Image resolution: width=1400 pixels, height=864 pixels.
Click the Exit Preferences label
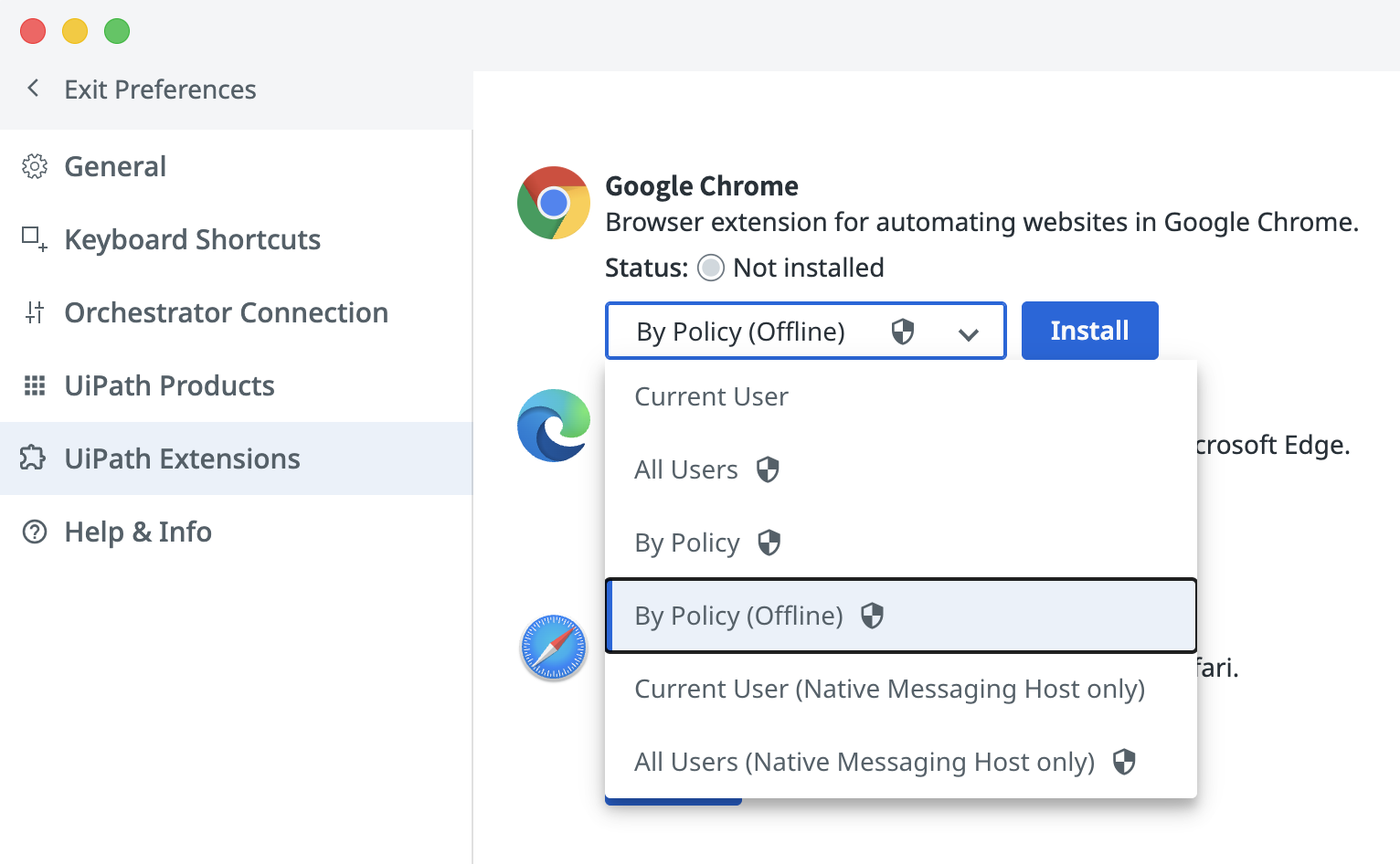tap(160, 90)
